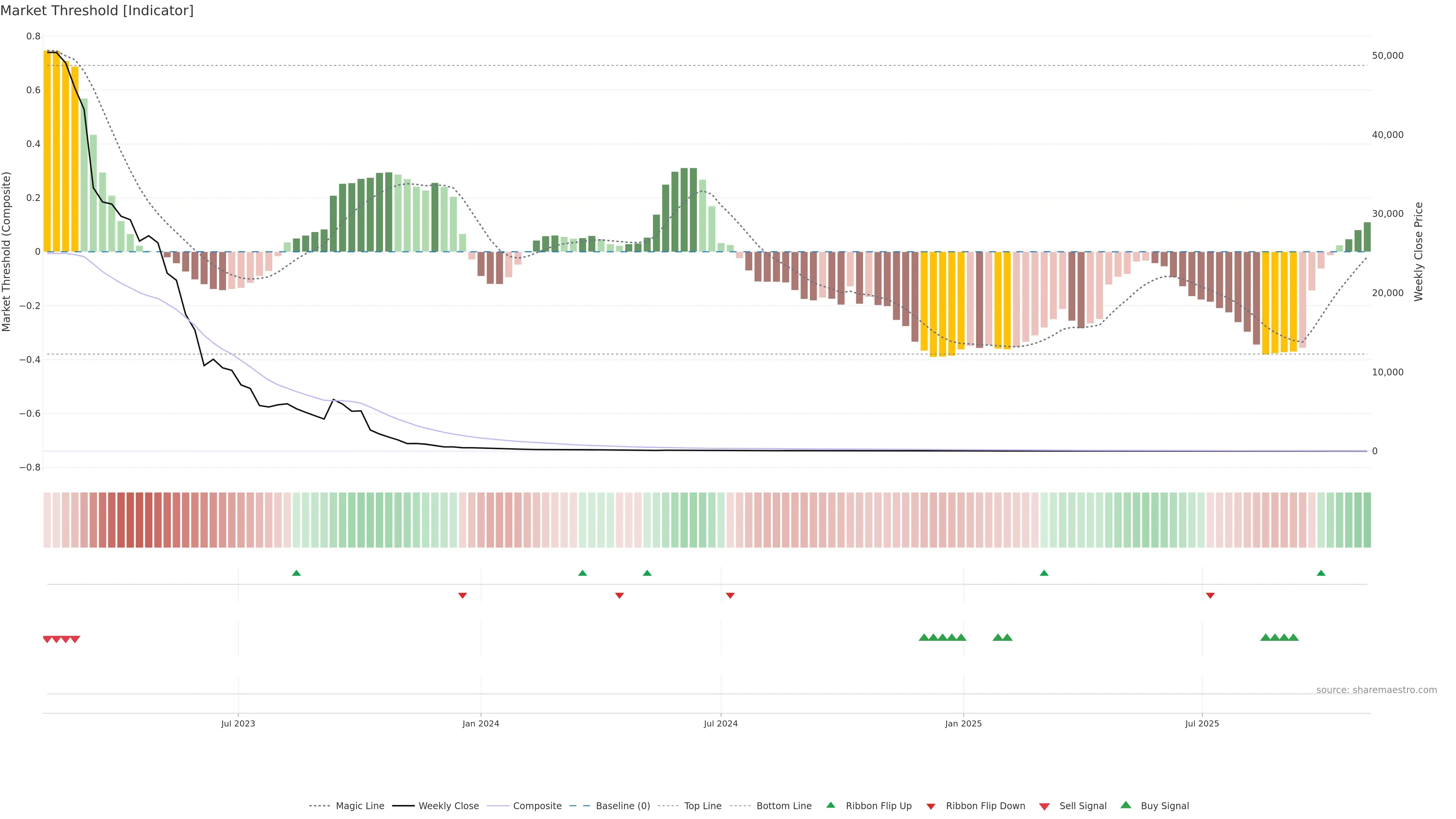Click the Jan 2025 x-axis label

coord(963,723)
